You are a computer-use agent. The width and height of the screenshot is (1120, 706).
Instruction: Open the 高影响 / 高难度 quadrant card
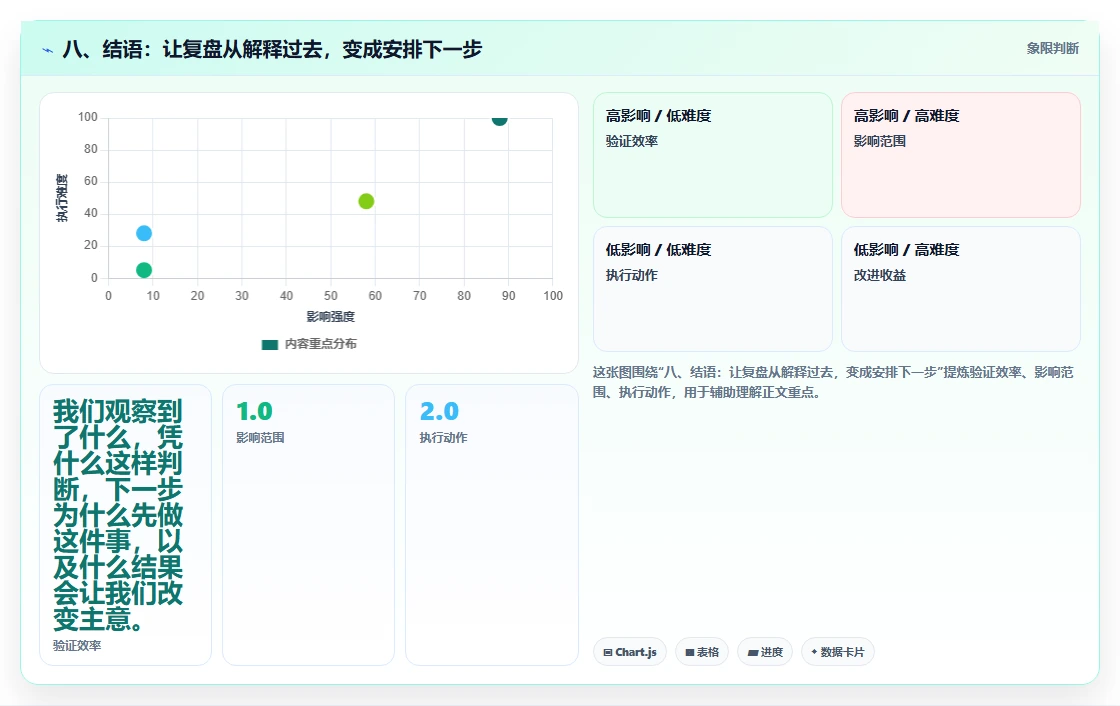point(960,154)
